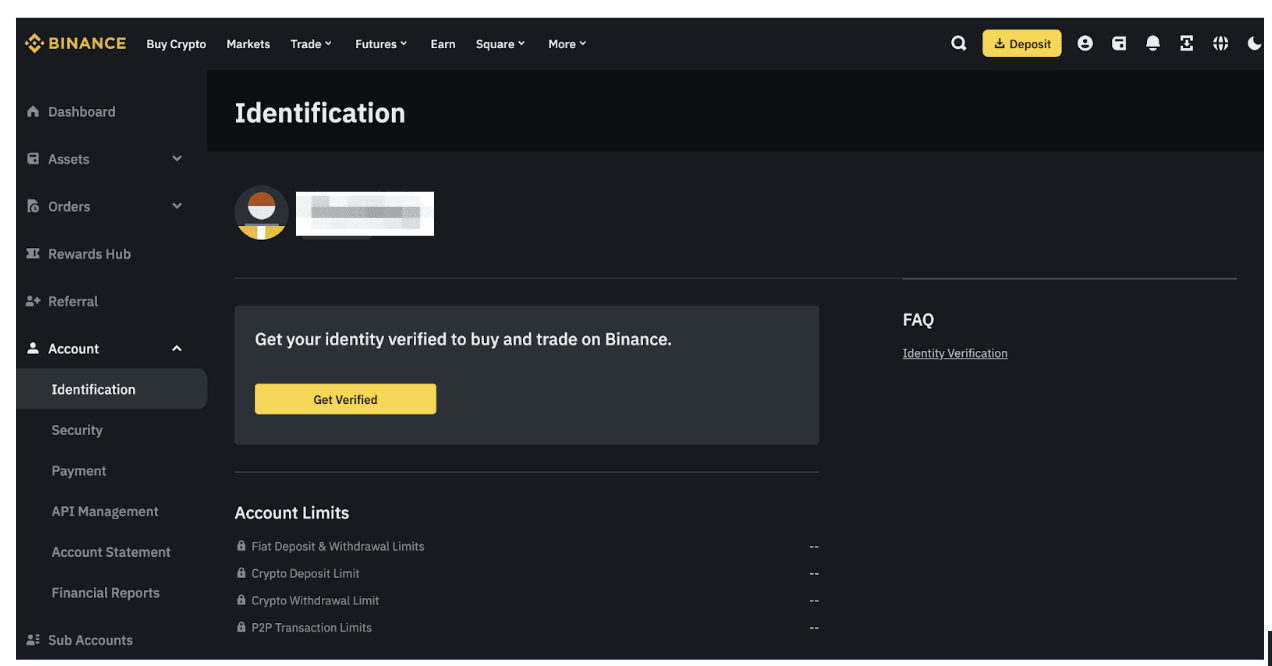Click the Binance logo
Viewport: 1272px width, 666px height.
pyautogui.click(x=76, y=44)
